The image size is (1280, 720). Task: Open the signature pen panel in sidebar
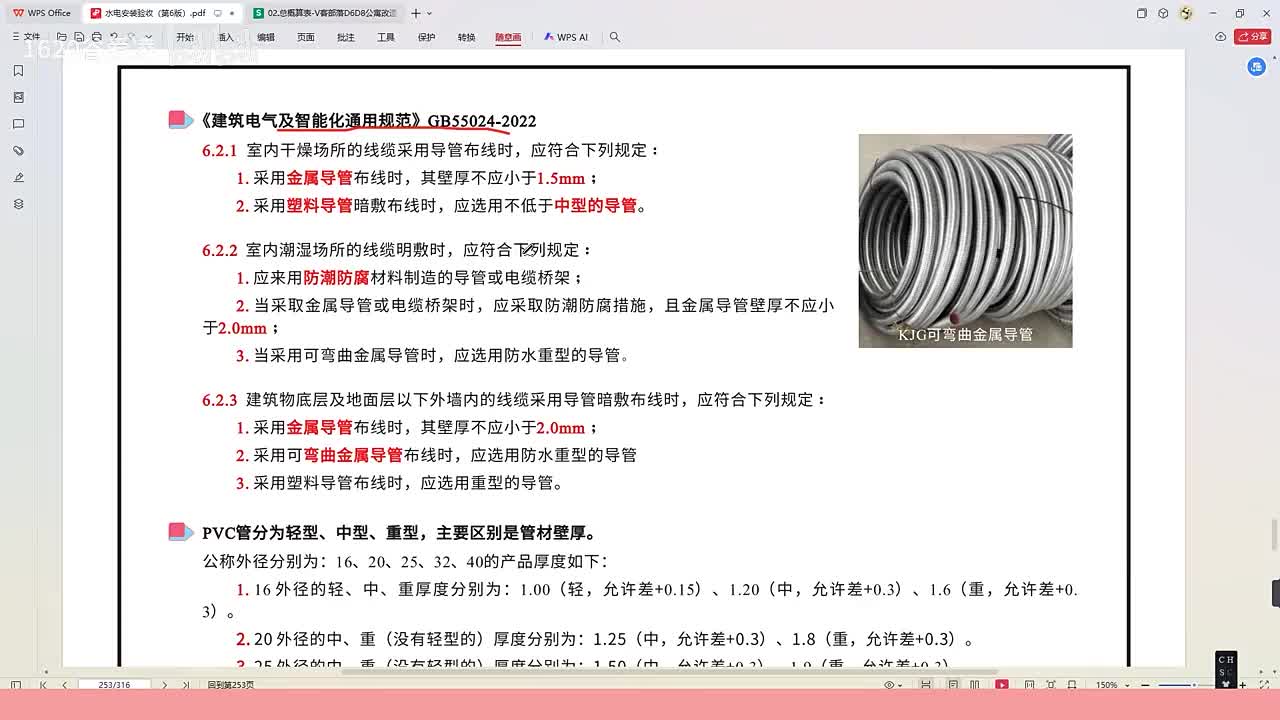click(18, 177)
